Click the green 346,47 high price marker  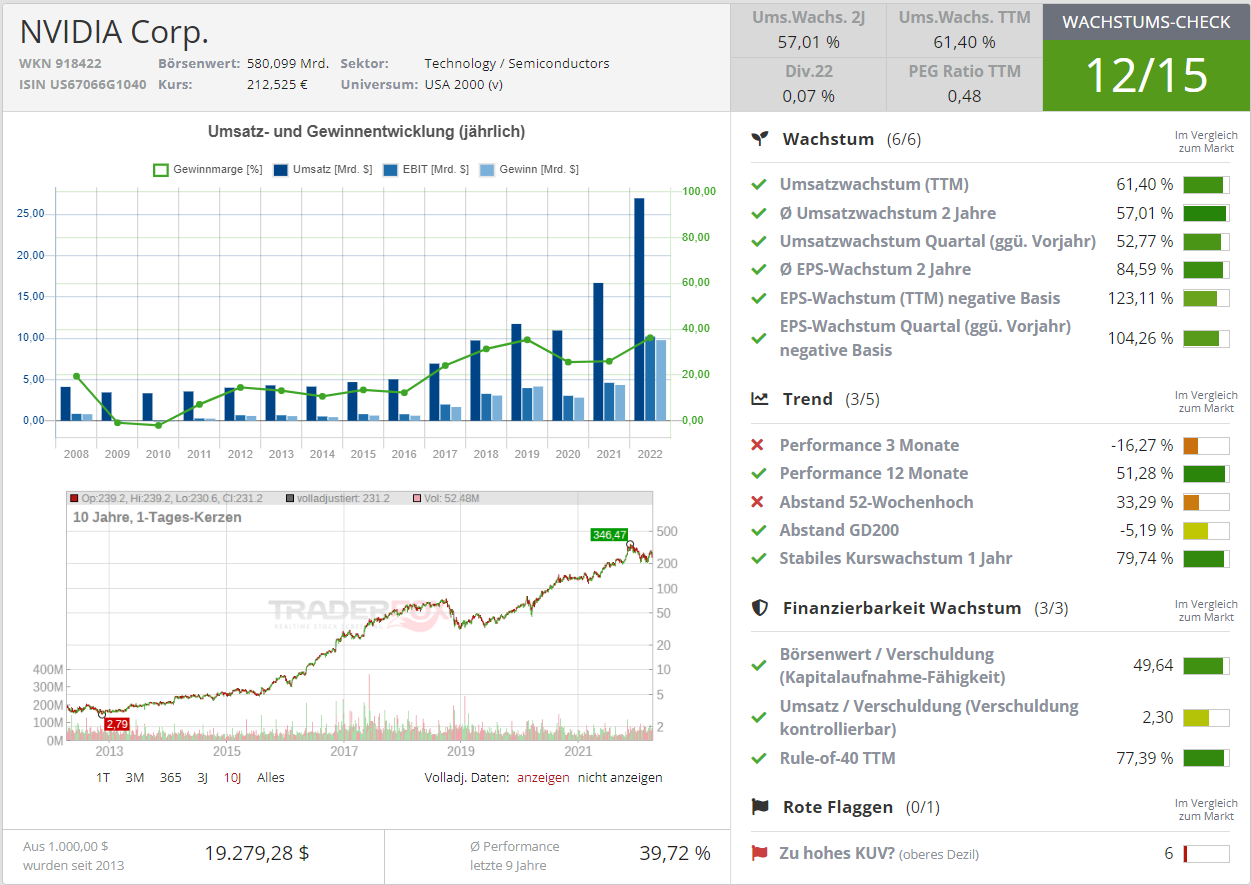609,535
